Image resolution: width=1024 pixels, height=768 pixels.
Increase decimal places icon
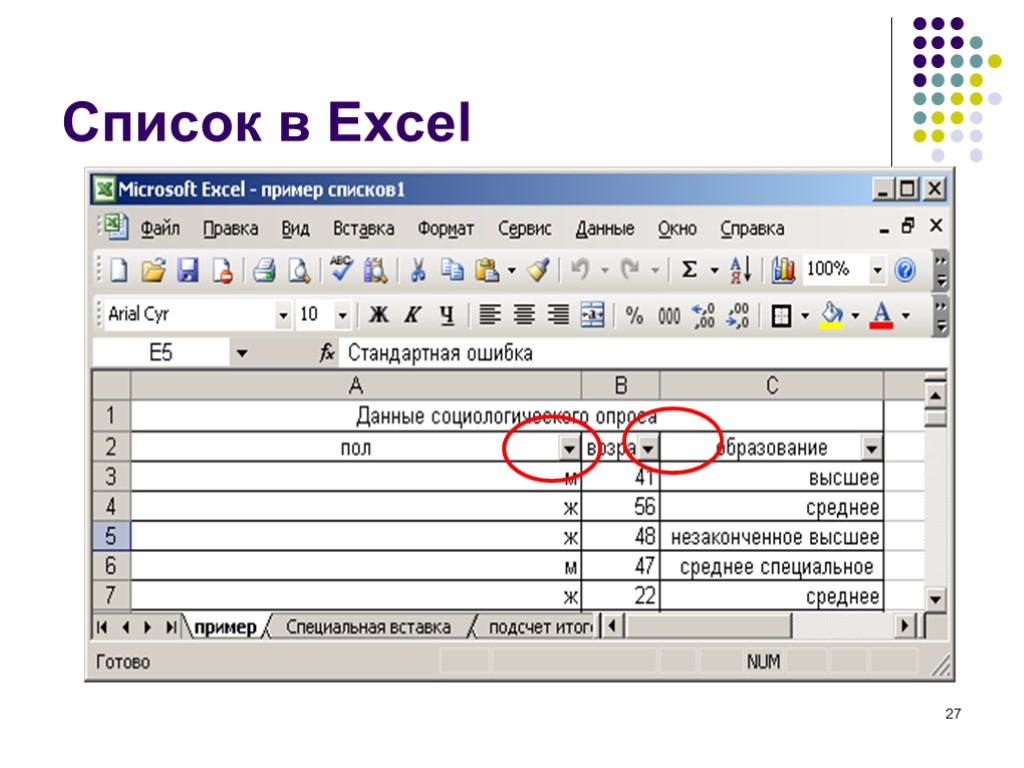tap(703, 316)
